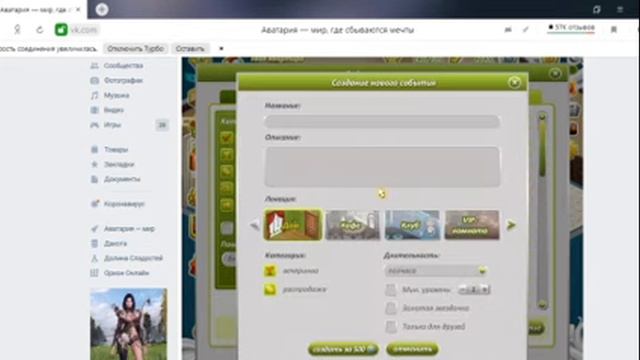The image size is (640, 360).
Task: Select the Кафе location thumbnail
Action: pos(353,225)
